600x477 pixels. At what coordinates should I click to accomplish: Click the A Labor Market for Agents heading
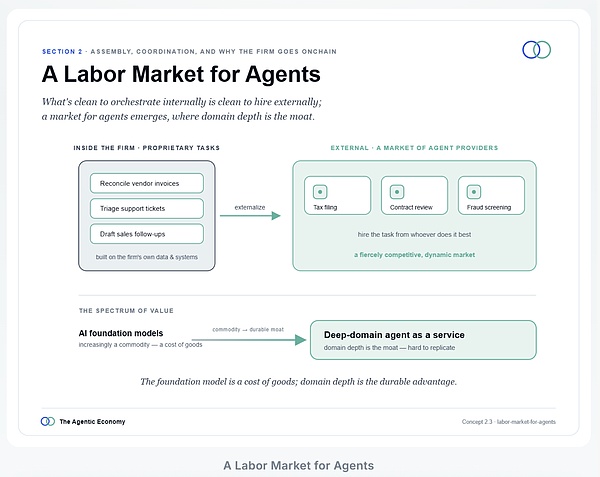tap(181, 74)
